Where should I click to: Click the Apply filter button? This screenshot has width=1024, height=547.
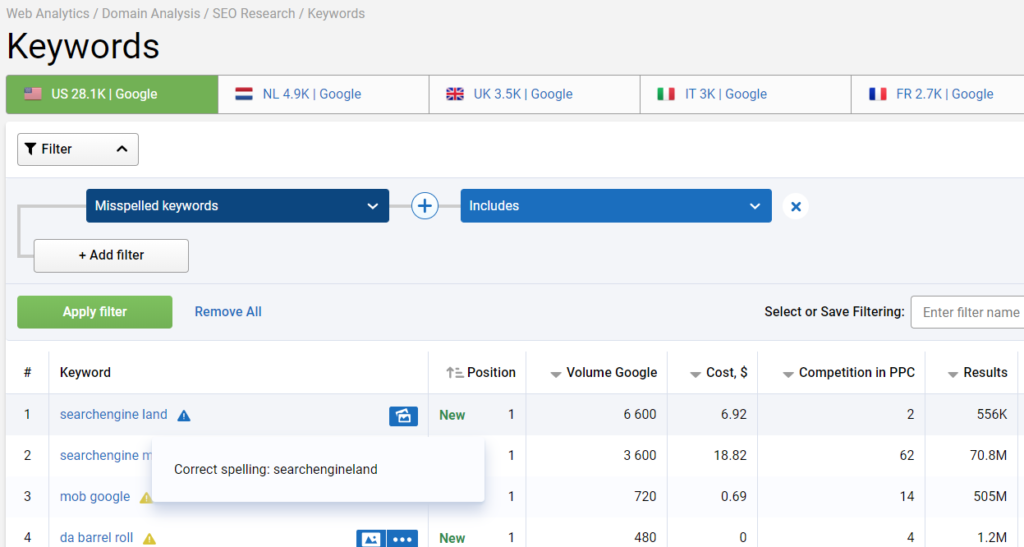(x=95, y=312)
